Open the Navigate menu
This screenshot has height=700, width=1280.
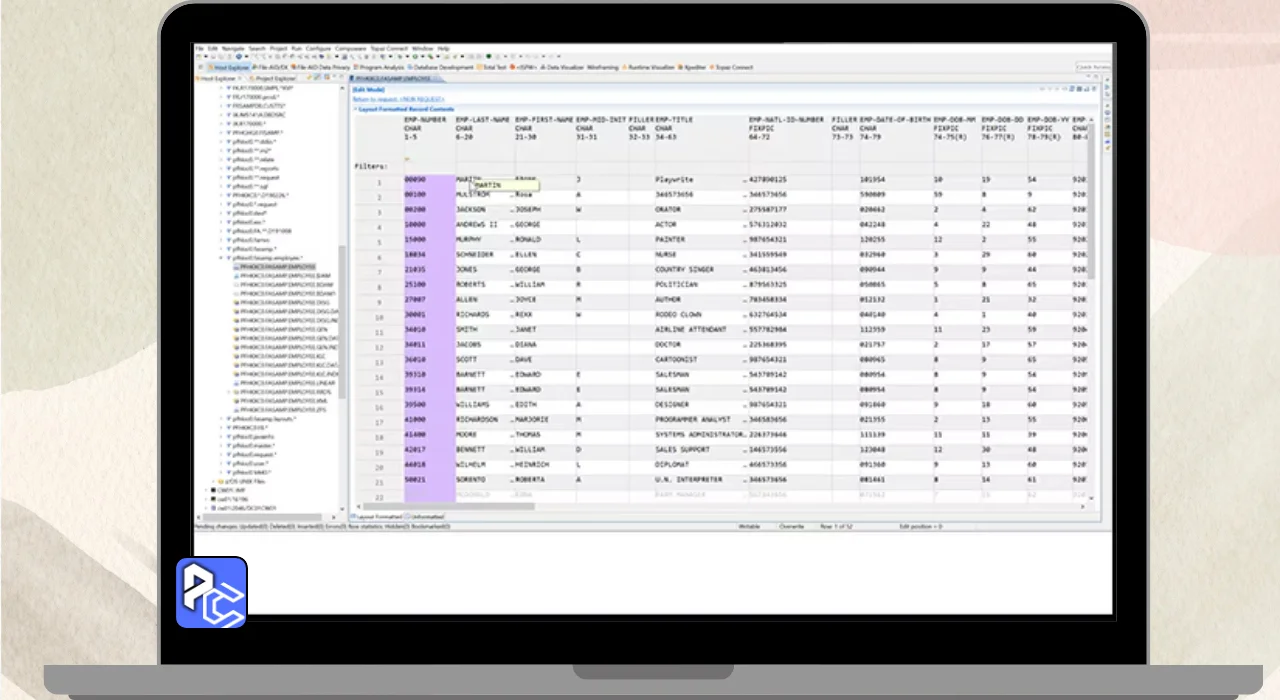coord(232,48)
